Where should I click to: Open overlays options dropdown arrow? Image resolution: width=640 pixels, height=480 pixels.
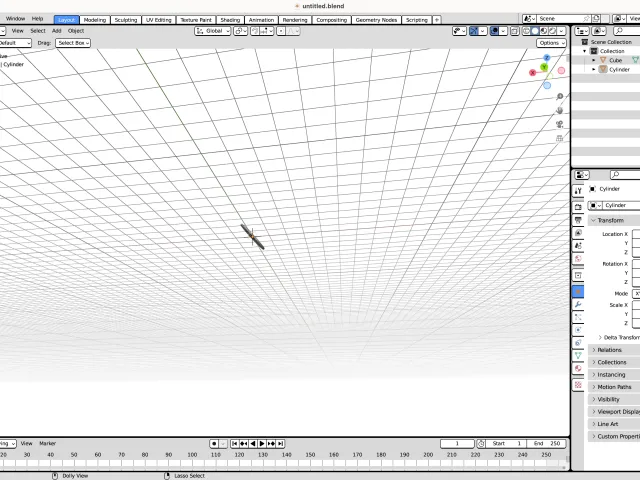coord(503,31)
